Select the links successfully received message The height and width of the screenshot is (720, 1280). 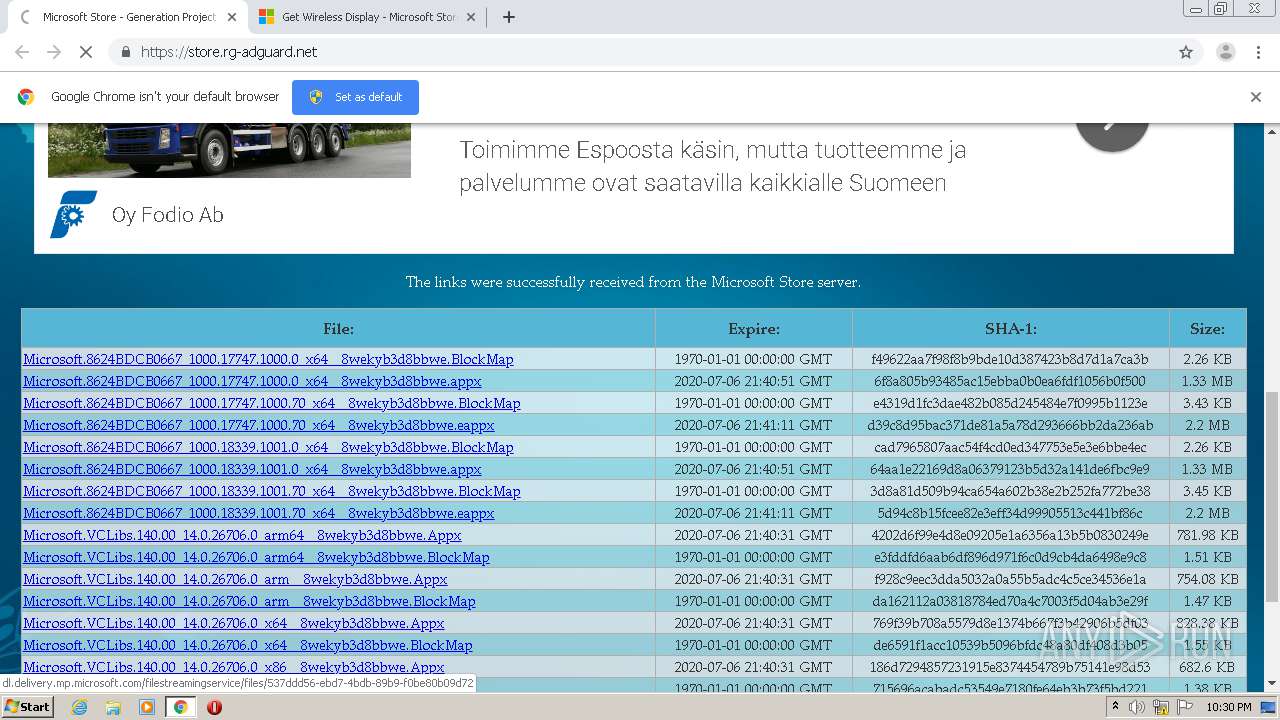633,282
